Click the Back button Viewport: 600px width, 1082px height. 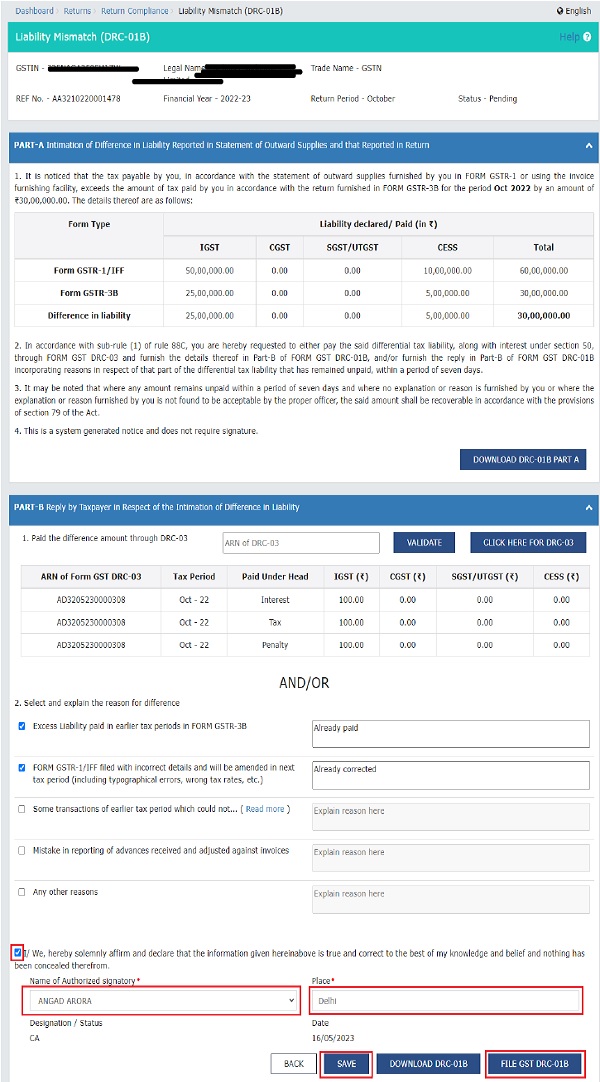294,1063
